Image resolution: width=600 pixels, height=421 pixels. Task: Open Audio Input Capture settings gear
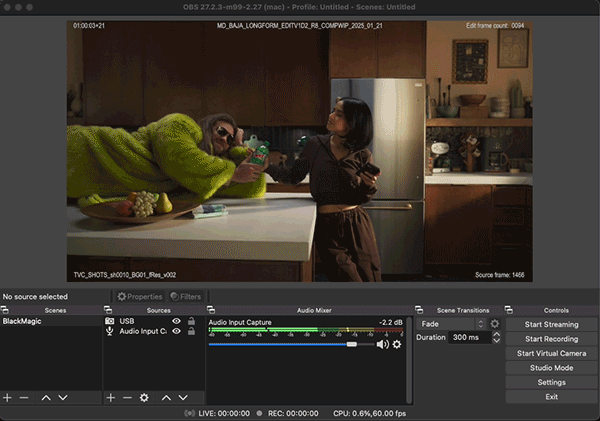click(x=397, y=344)
